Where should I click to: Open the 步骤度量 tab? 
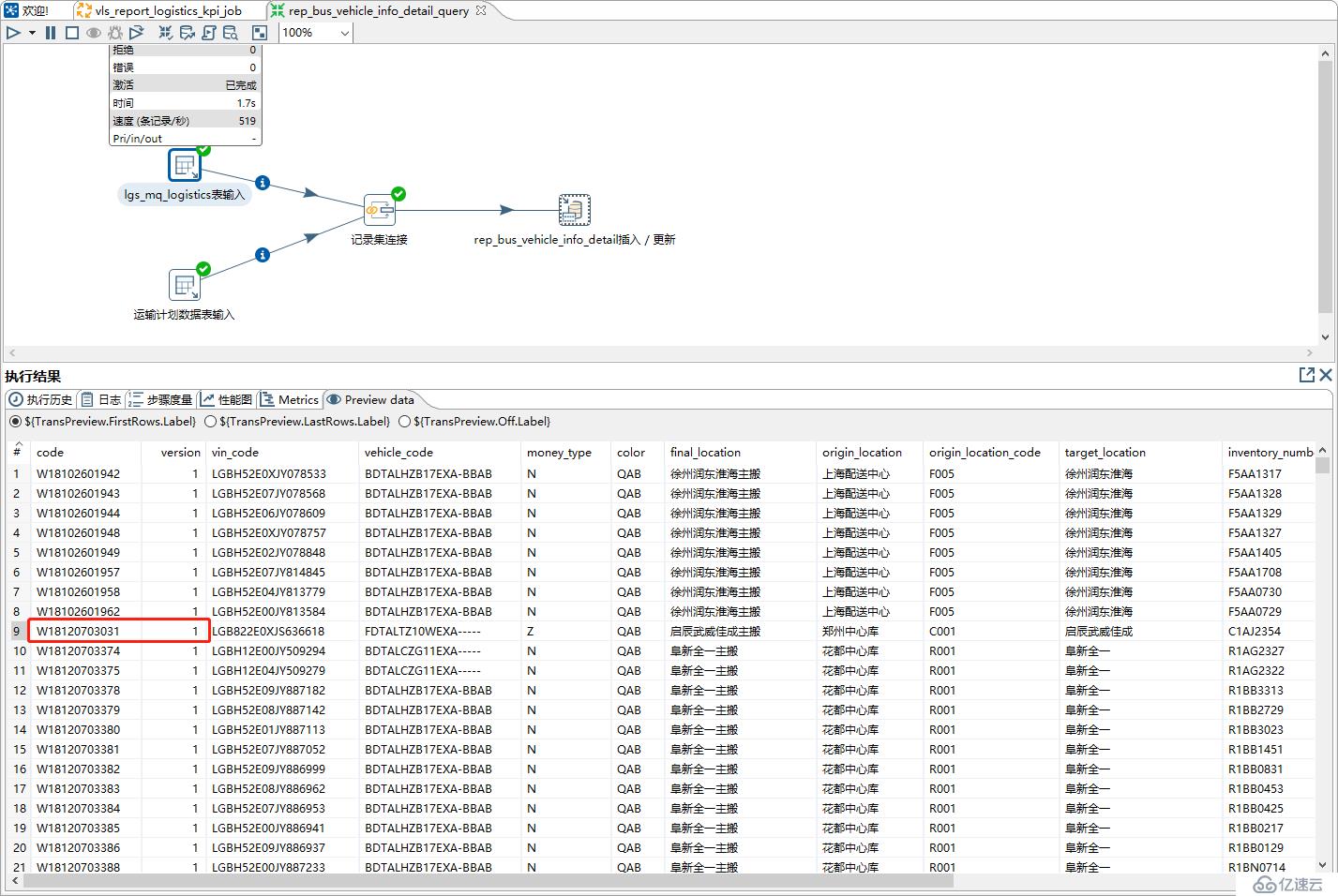pos(160,399)
